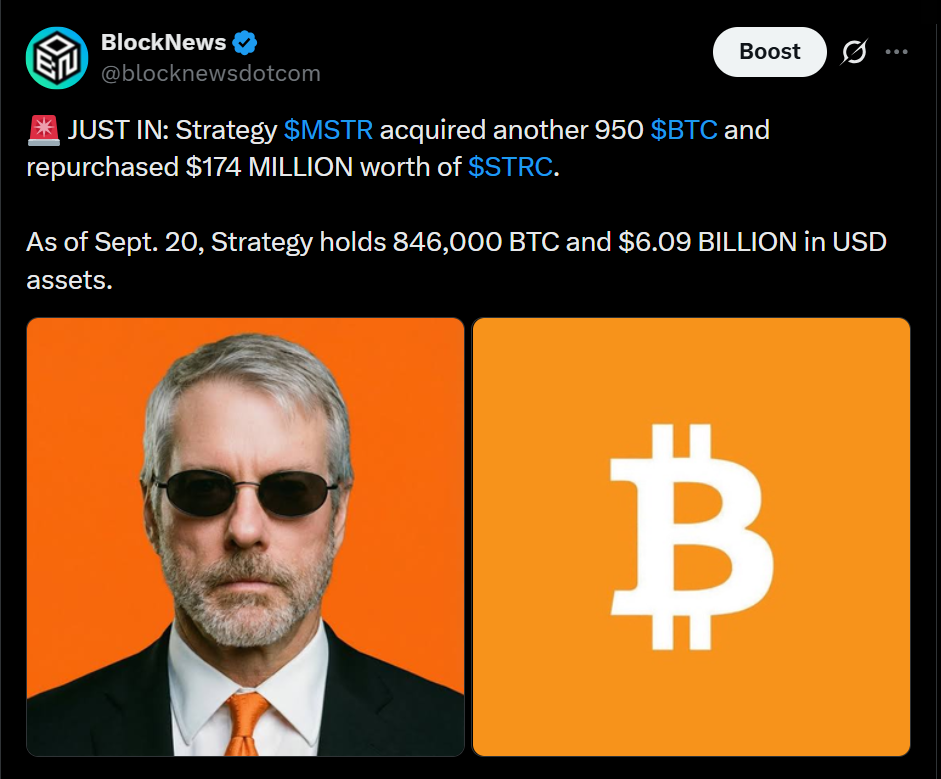
Task: Click the blue verified badge
Action: (244, 43)
